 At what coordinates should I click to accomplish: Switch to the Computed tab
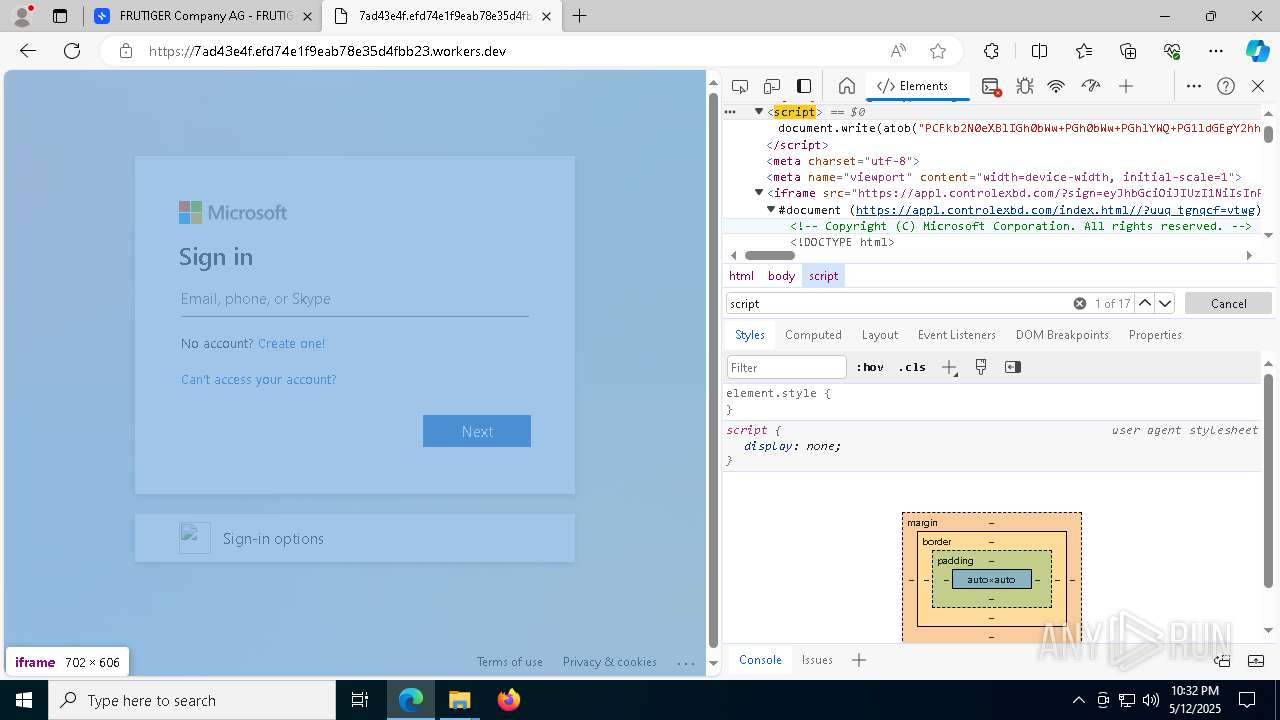(x=813, y=335)
